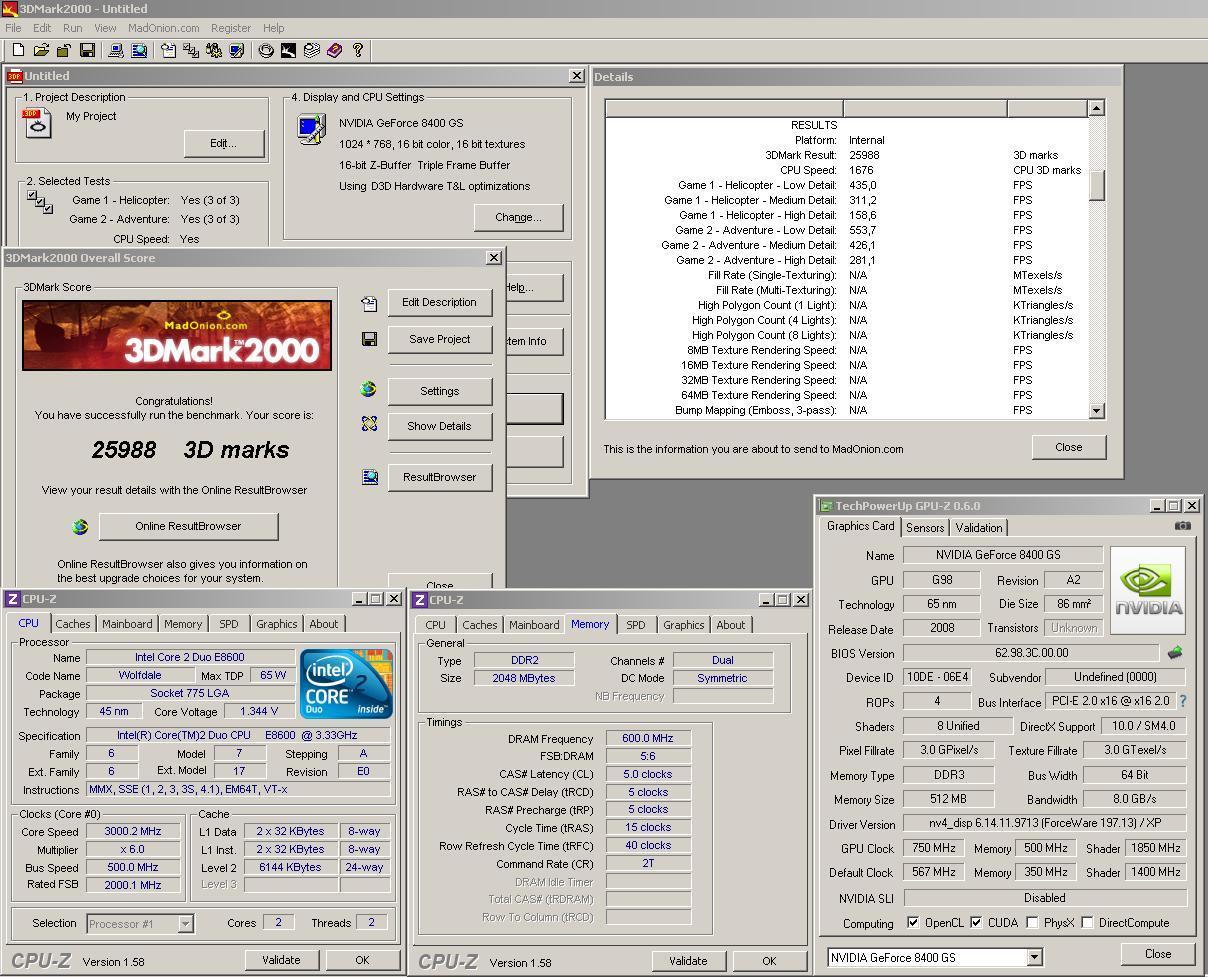Click the Open project folder icon

[x=41, y=50]
